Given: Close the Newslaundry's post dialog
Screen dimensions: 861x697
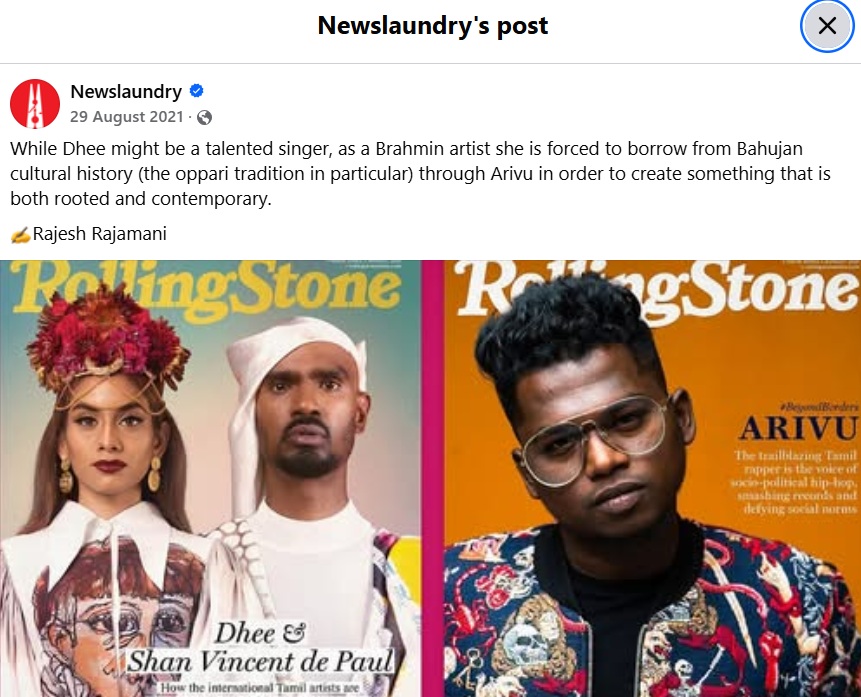Looking at the screenshot, I should click(x=827, y=26).
